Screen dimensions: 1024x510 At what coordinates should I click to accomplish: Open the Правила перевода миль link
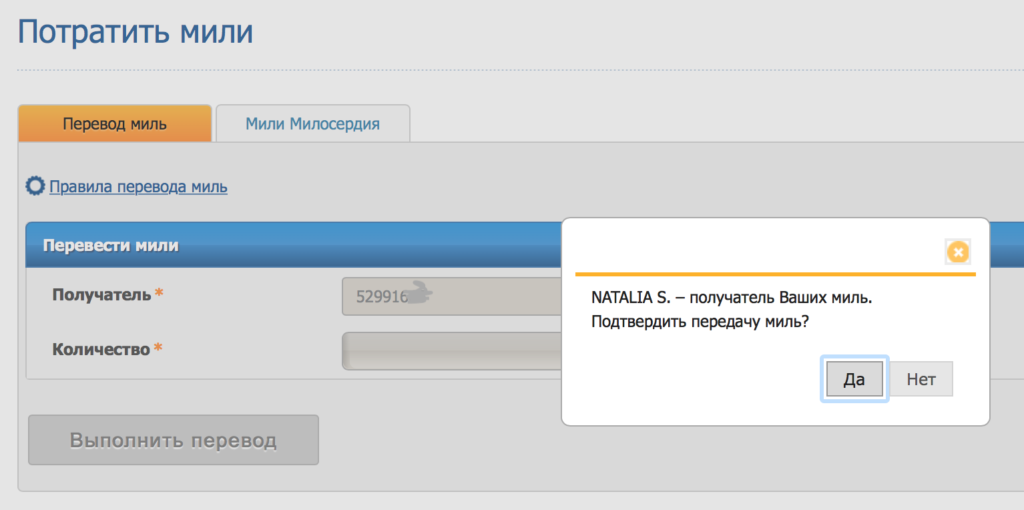(138, 187)
